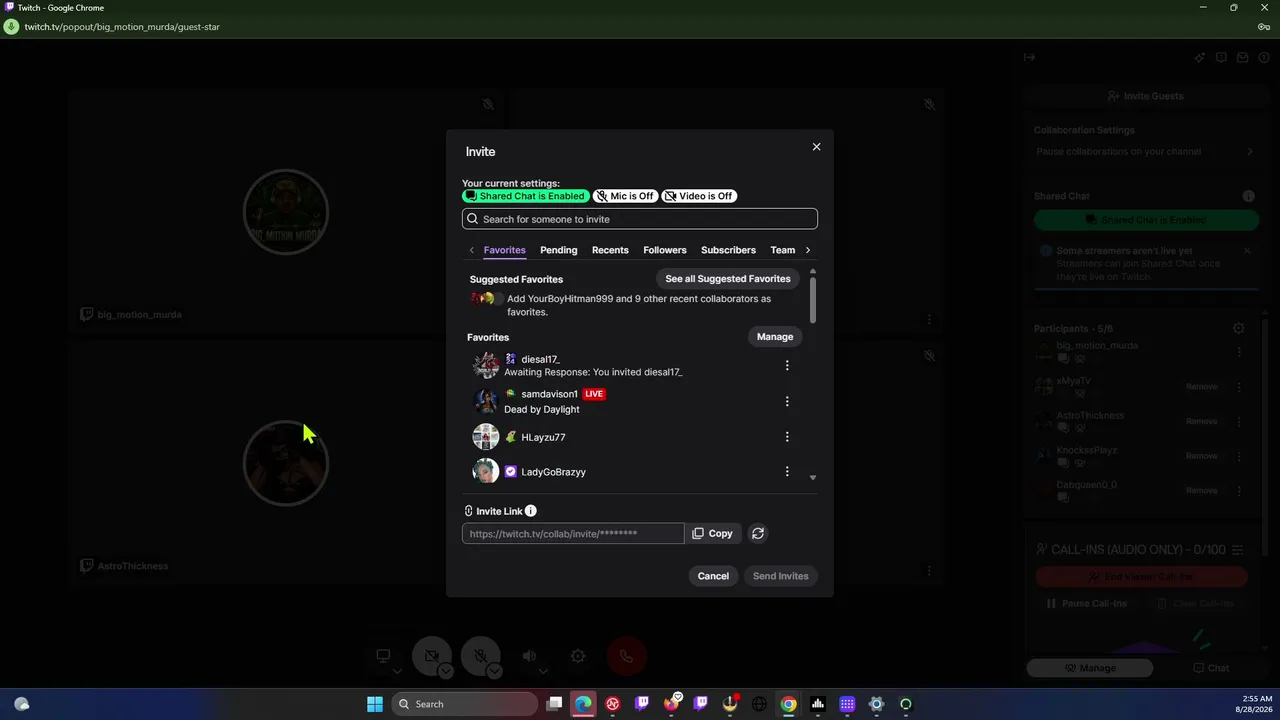Click the Shared Chat info icon in the side panel
Image resolution: width=1280 pixels, height=720 pixels.
pos(1249,196)
